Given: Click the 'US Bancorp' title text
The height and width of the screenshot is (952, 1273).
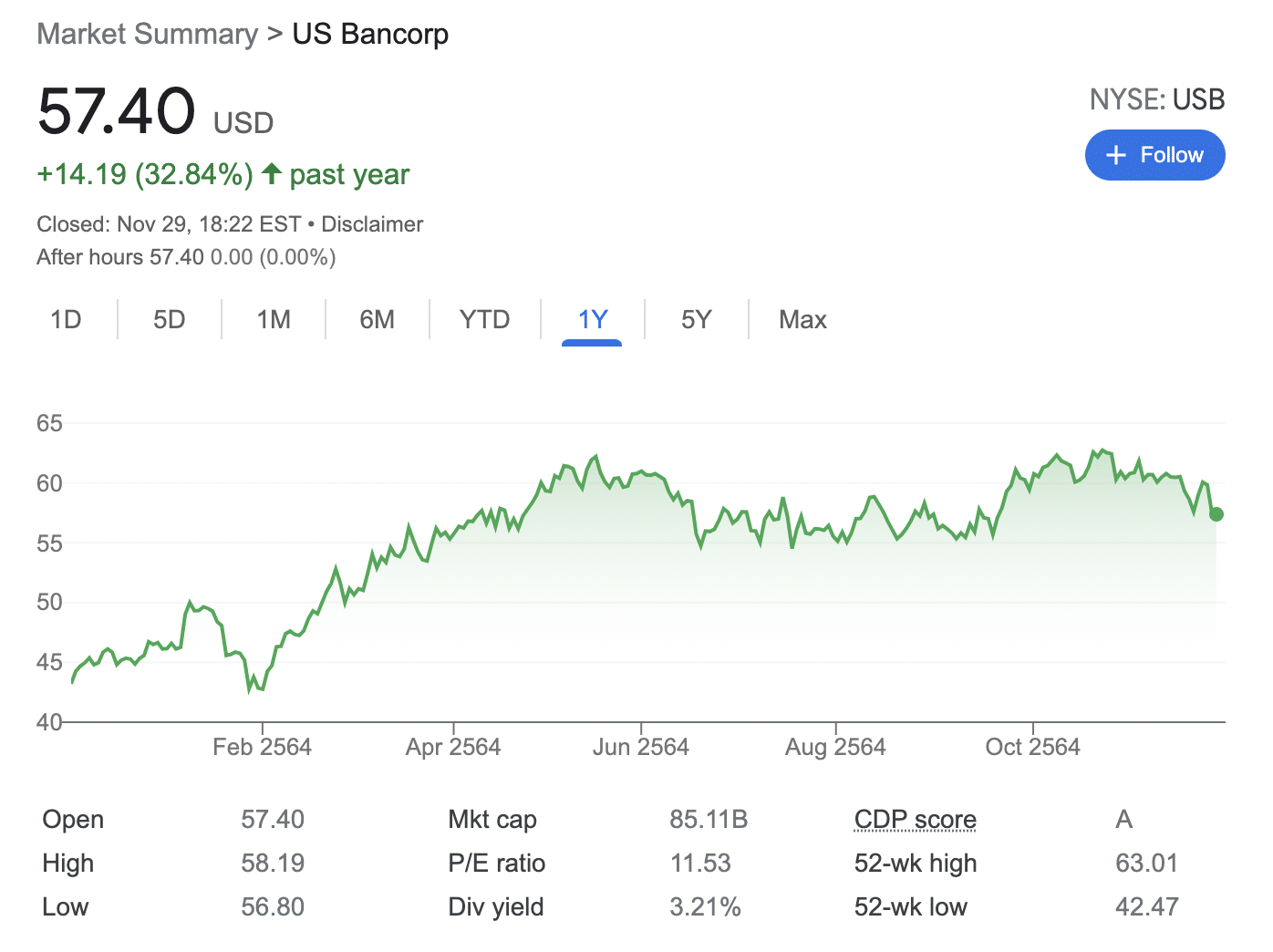Looking at the screenshot, I should [x=370, y=34].
